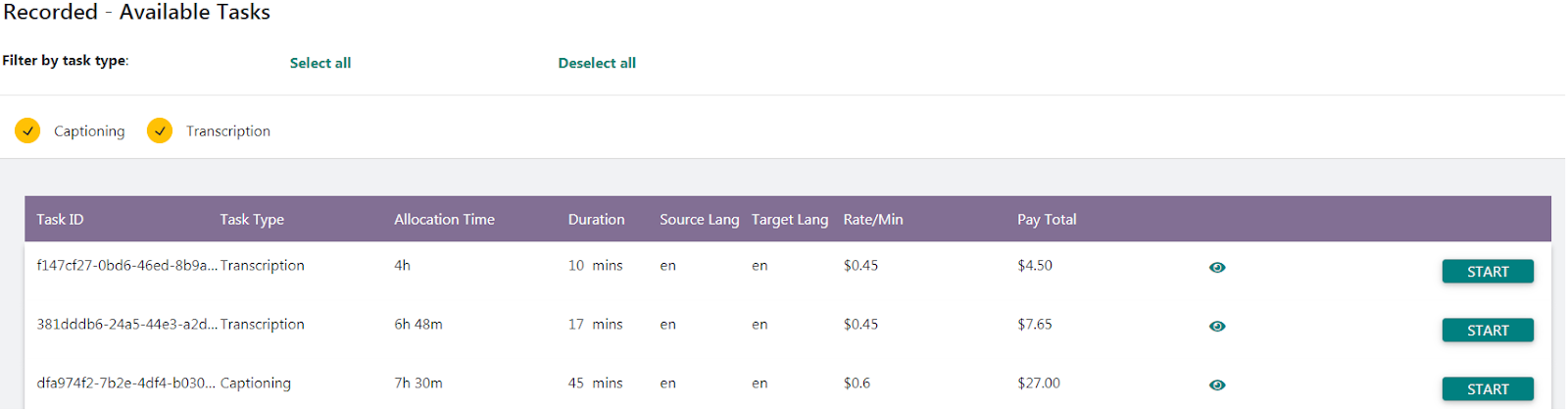Preview the $27.00 captioning task eye icon

[x=1217, y=384]
